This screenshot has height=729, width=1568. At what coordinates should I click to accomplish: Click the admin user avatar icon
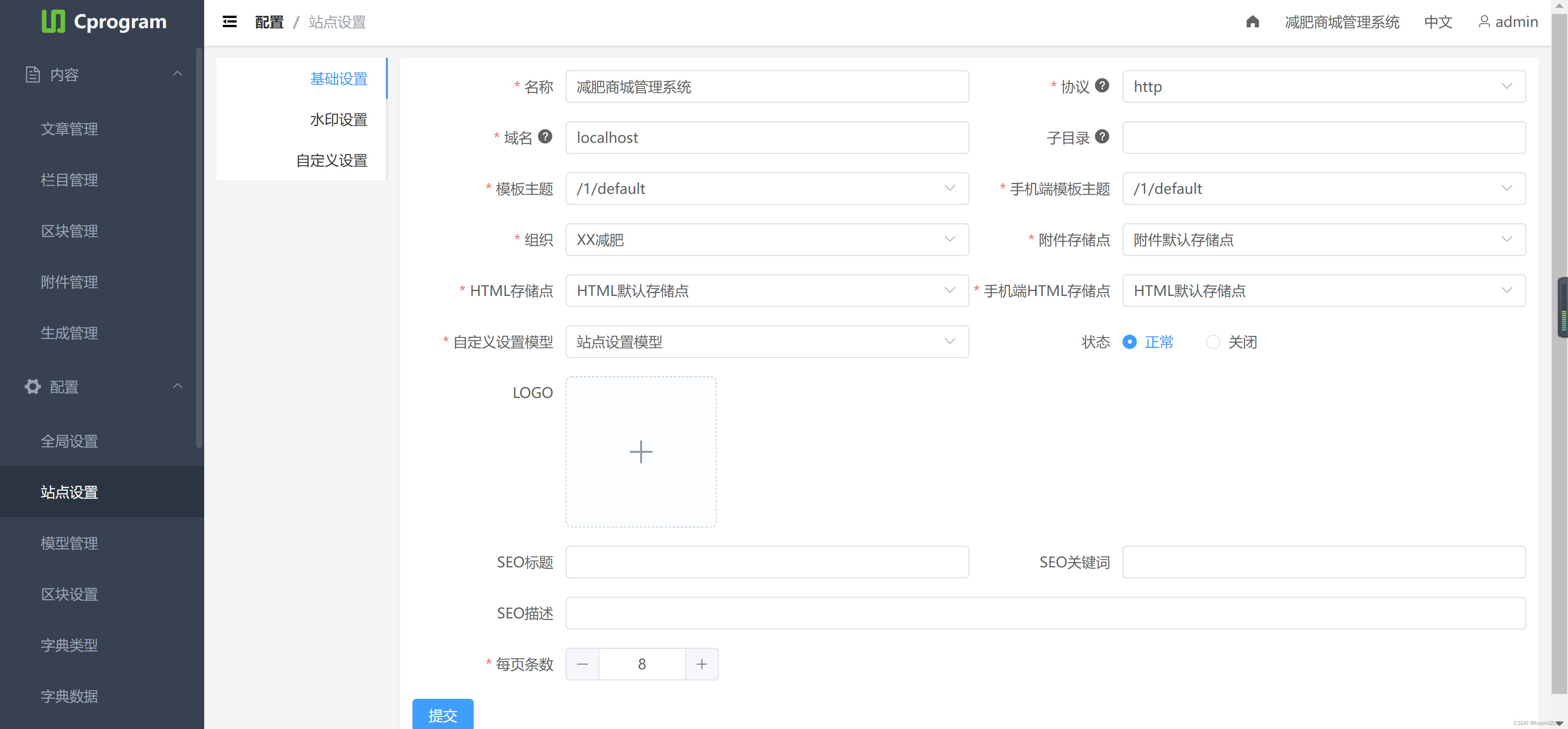[1484, 22]
